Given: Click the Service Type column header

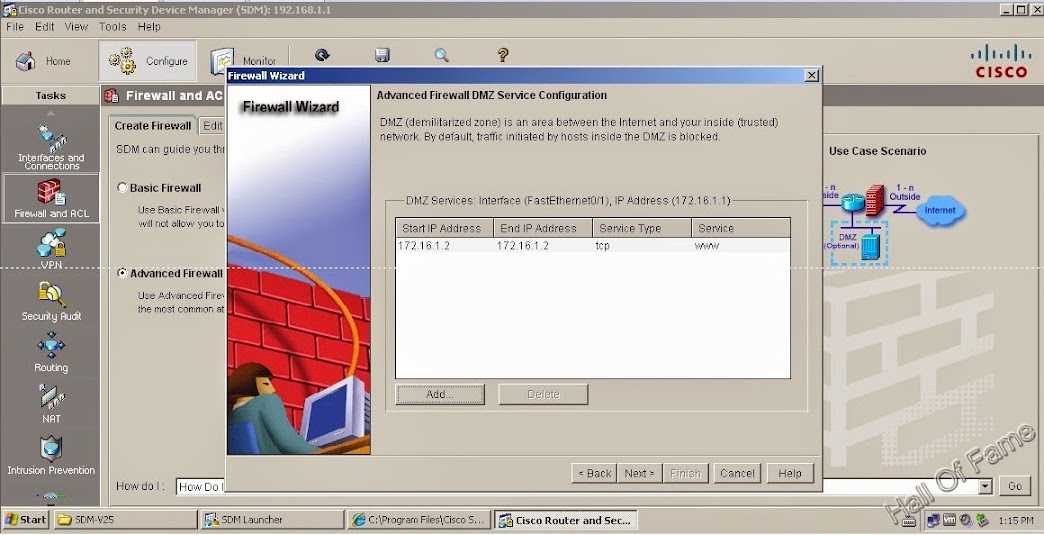Looking at the screenshot, I should tap(642, 228).
